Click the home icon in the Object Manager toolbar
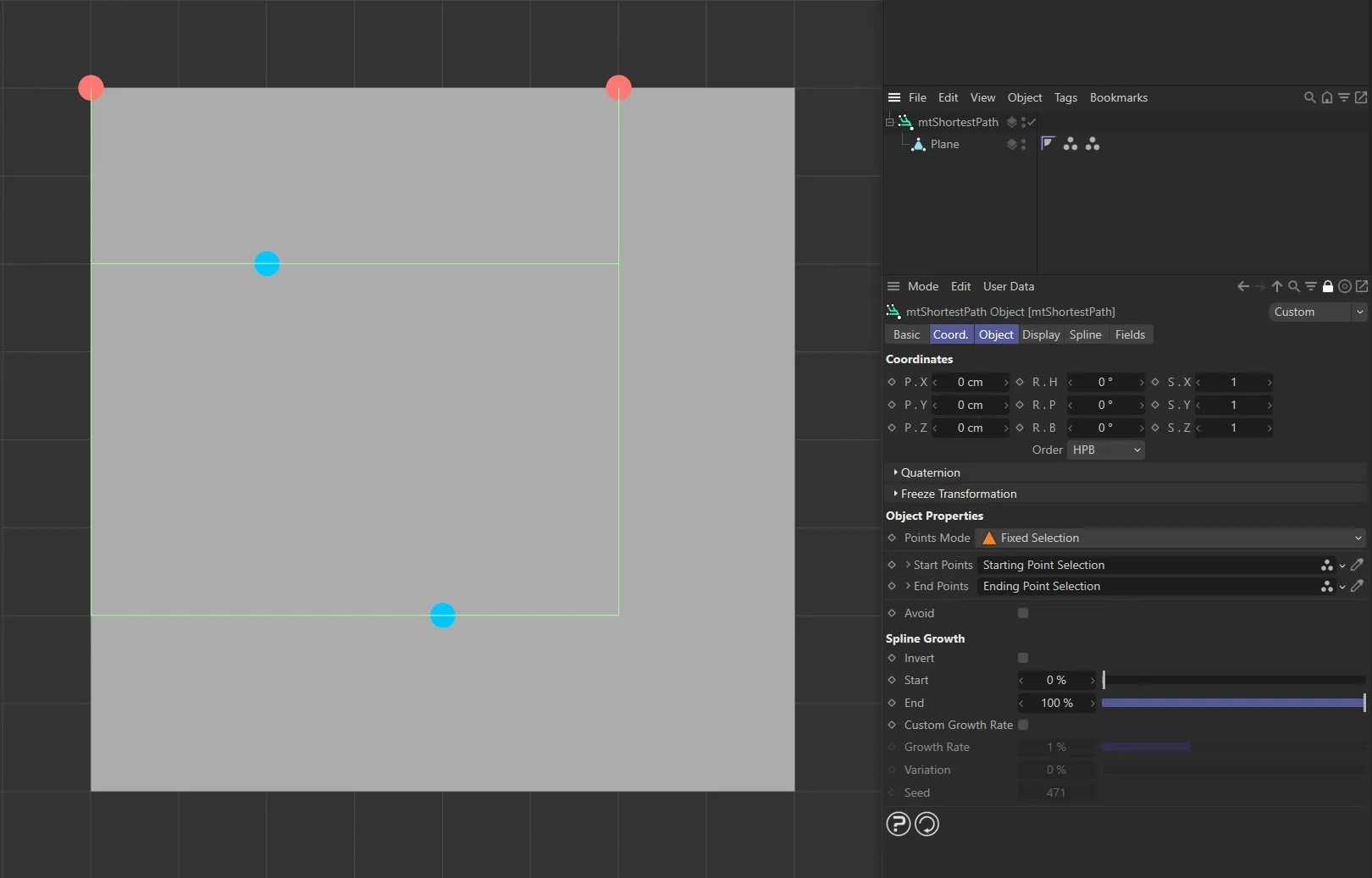The image size is (1372, 878). point(1325,97)
